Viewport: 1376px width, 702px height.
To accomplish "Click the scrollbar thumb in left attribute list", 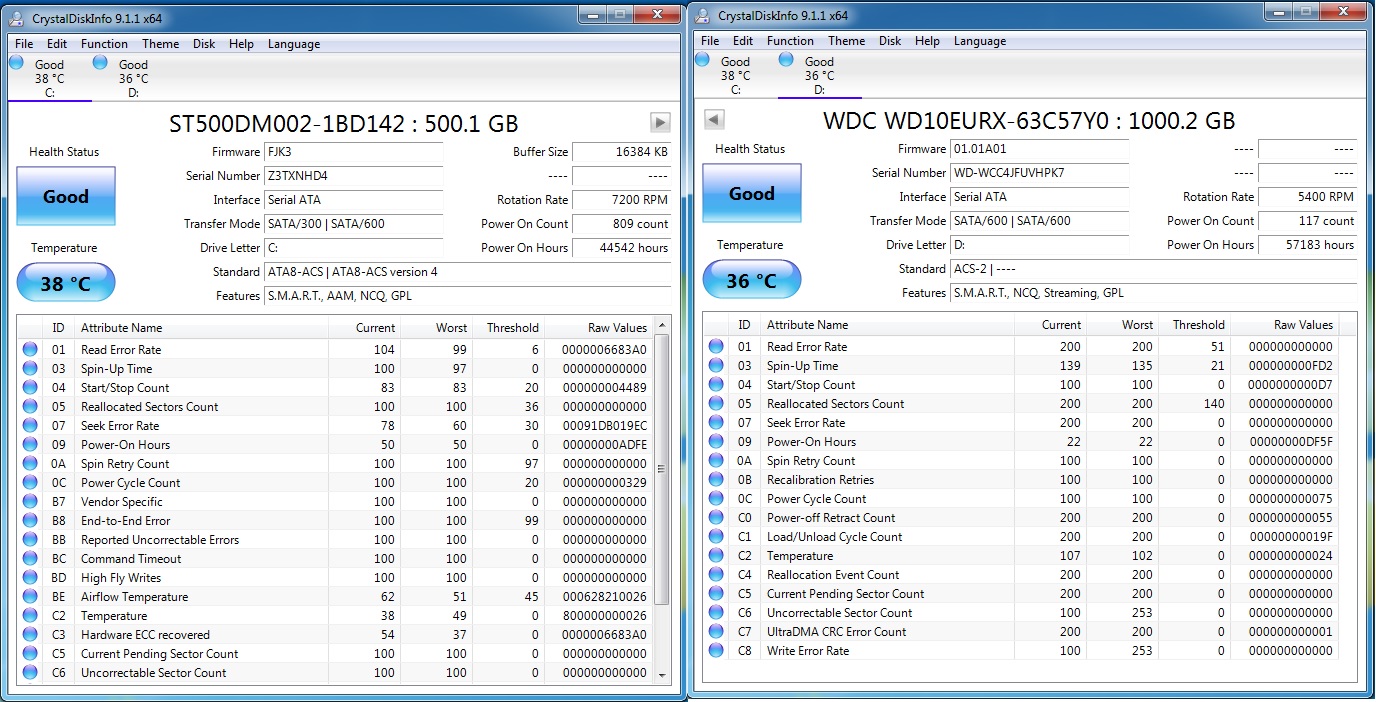I will point(661,468).
